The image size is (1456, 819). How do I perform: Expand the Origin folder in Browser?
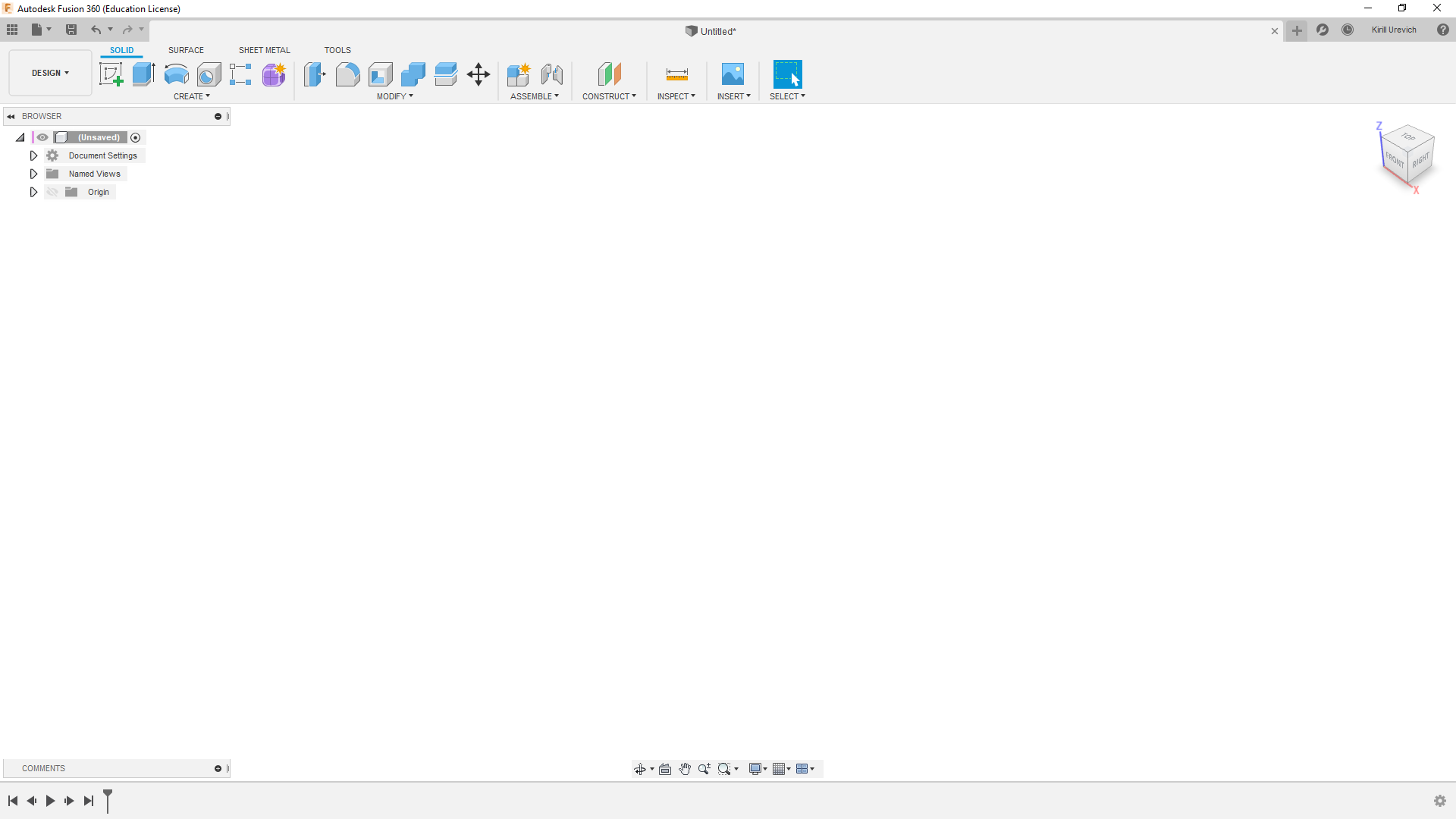click(x=33, y=192)
